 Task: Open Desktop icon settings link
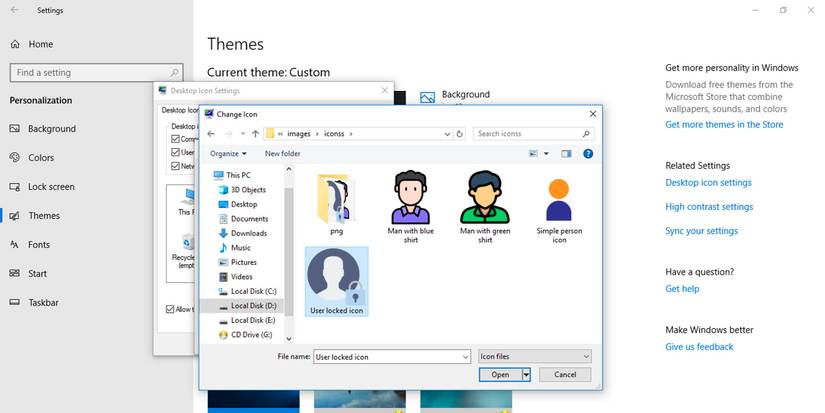pos(708,183)
